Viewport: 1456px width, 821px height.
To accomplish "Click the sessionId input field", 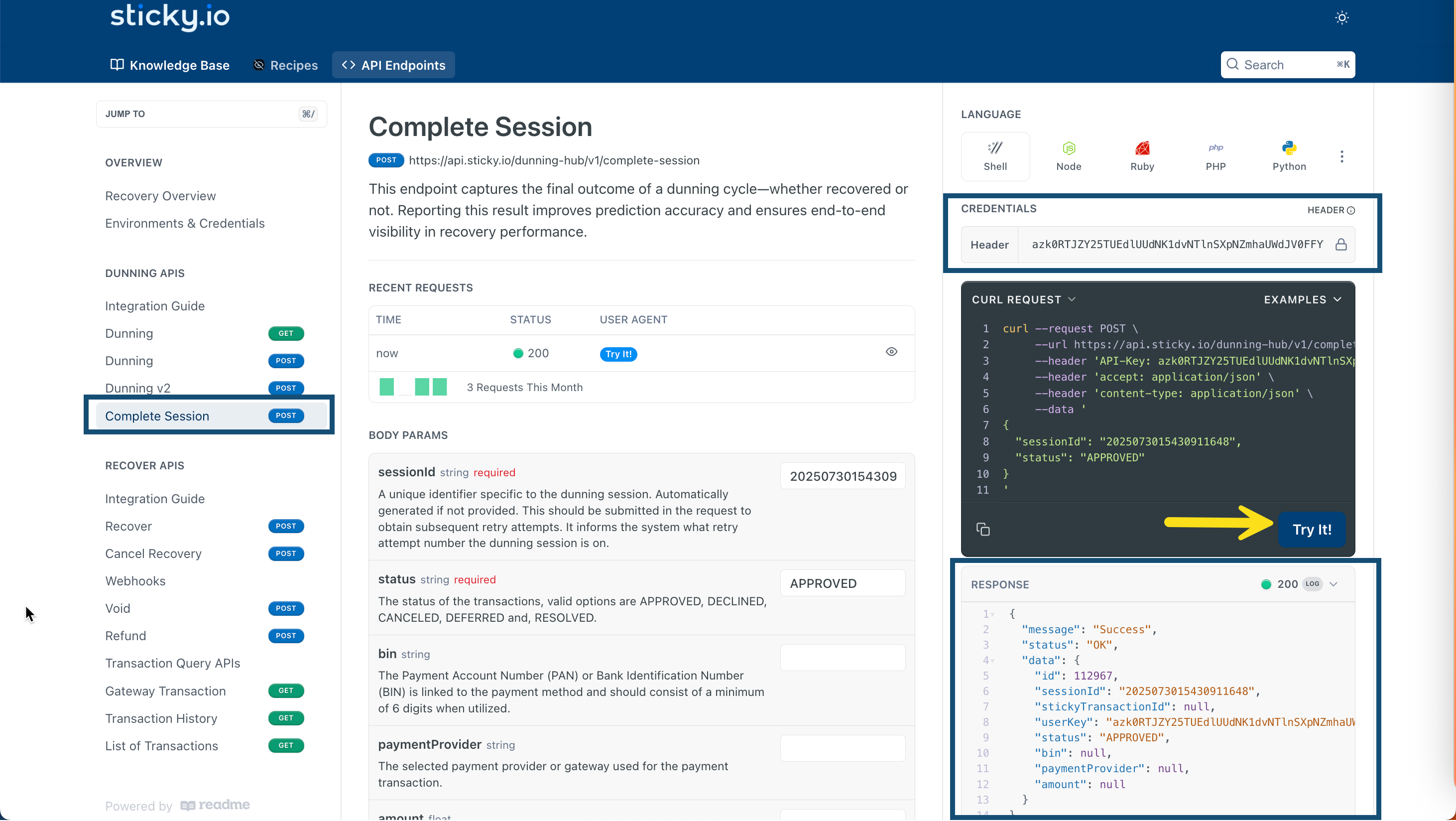I will 843,476.
